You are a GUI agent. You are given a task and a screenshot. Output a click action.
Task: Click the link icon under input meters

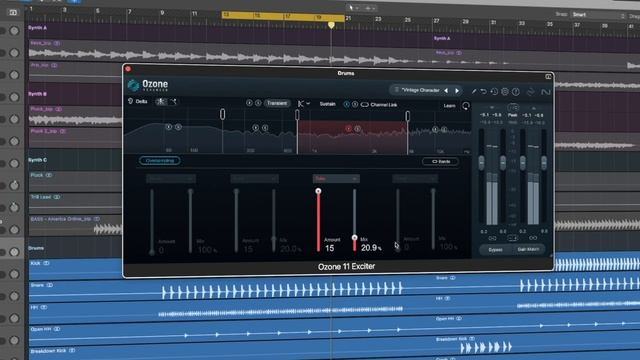492,238
